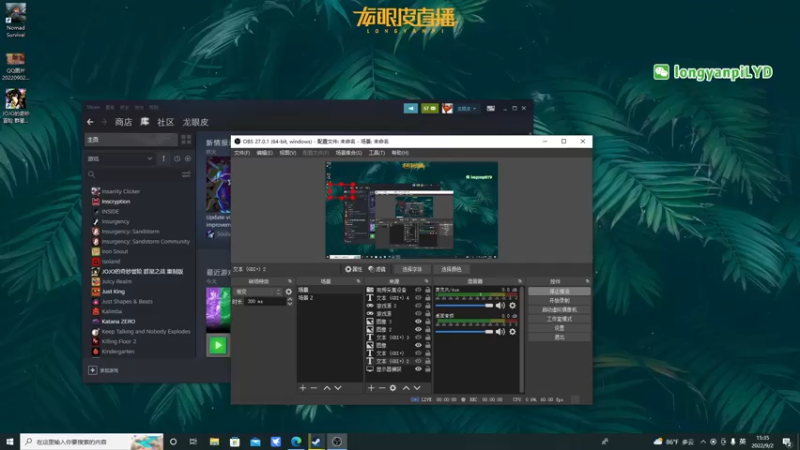Open Steam library 游戏 category dropdown
This screenshot has height=450, width=800.
click(x=120, y=159)
